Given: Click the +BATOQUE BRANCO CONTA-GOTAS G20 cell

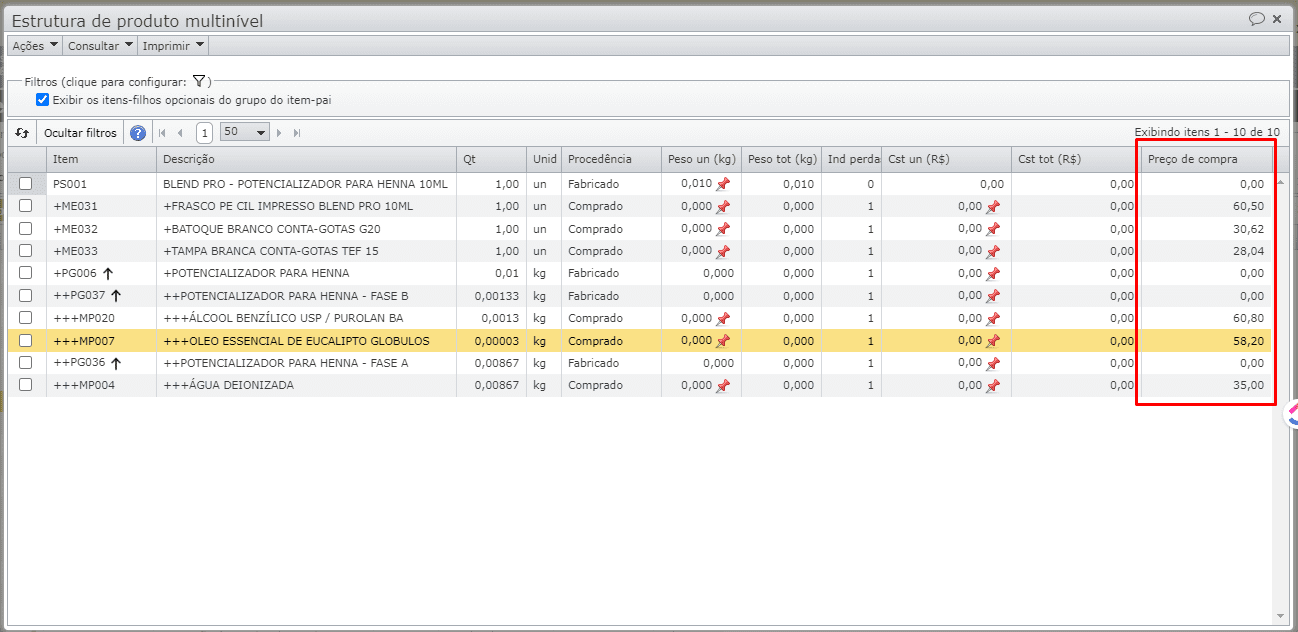Looking at the screenshot, I should tap(306, 229).
